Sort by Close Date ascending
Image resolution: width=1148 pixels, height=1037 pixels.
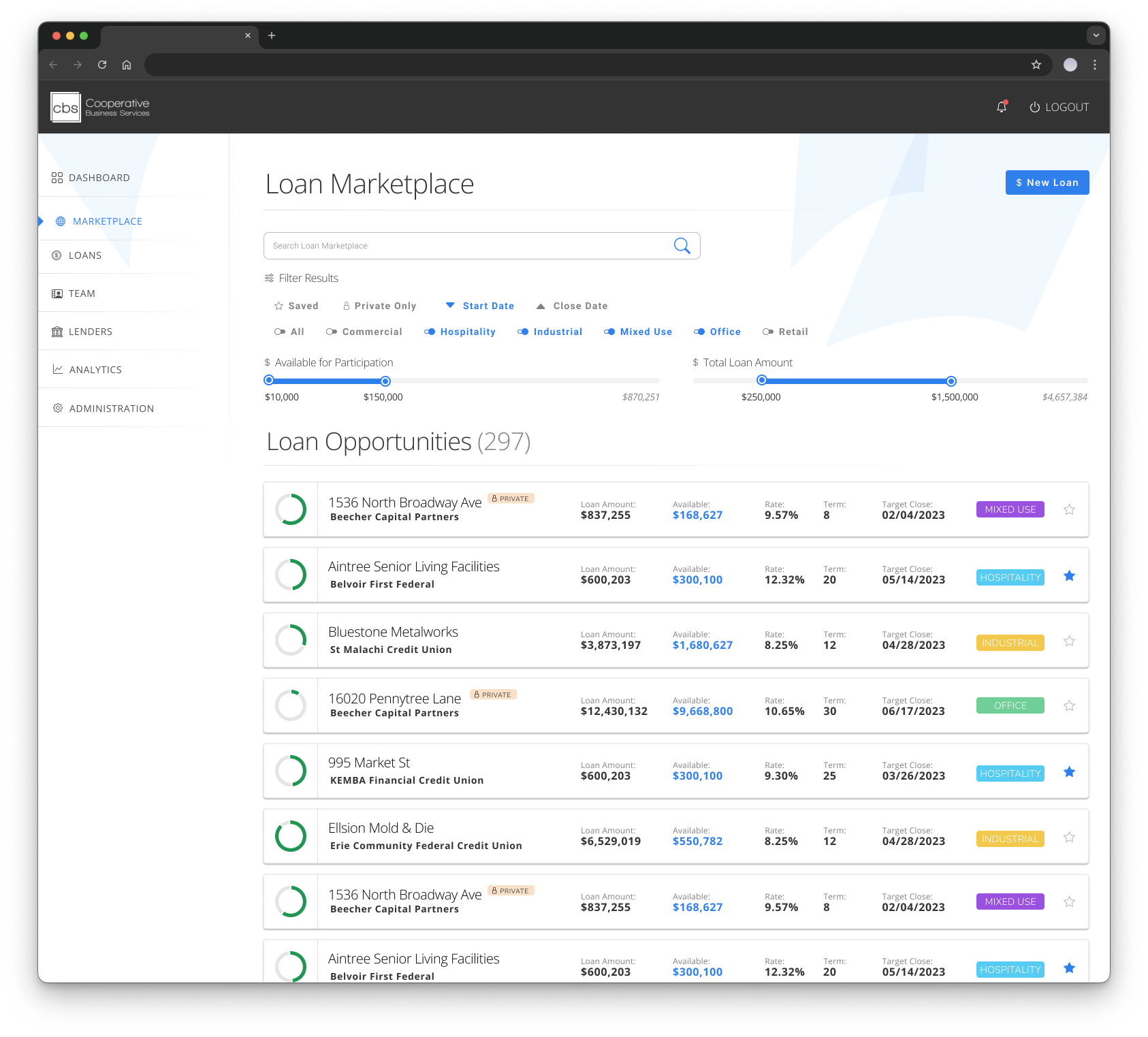[x=572, y=306]
